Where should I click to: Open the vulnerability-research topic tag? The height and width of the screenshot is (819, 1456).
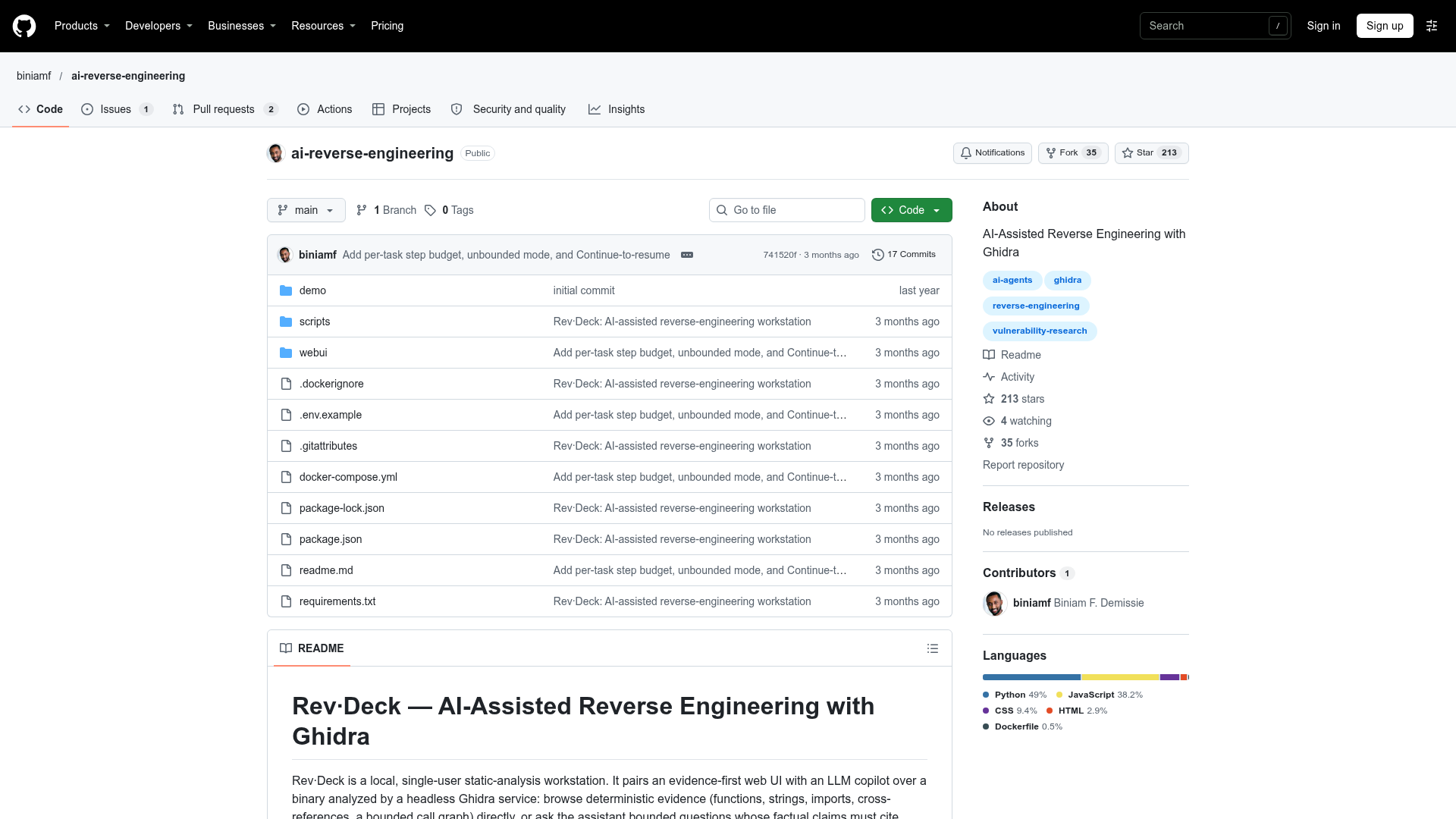(x=1040, y=331)
